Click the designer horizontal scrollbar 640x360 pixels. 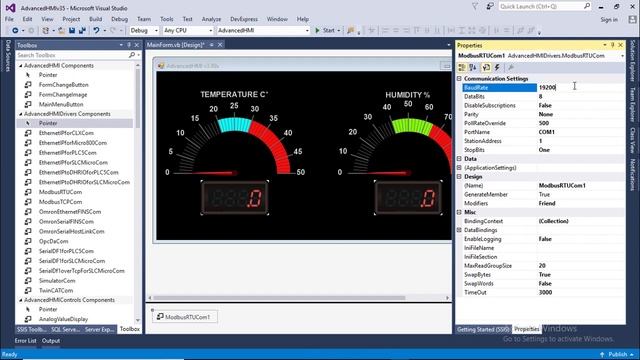(x=279, y=298)
